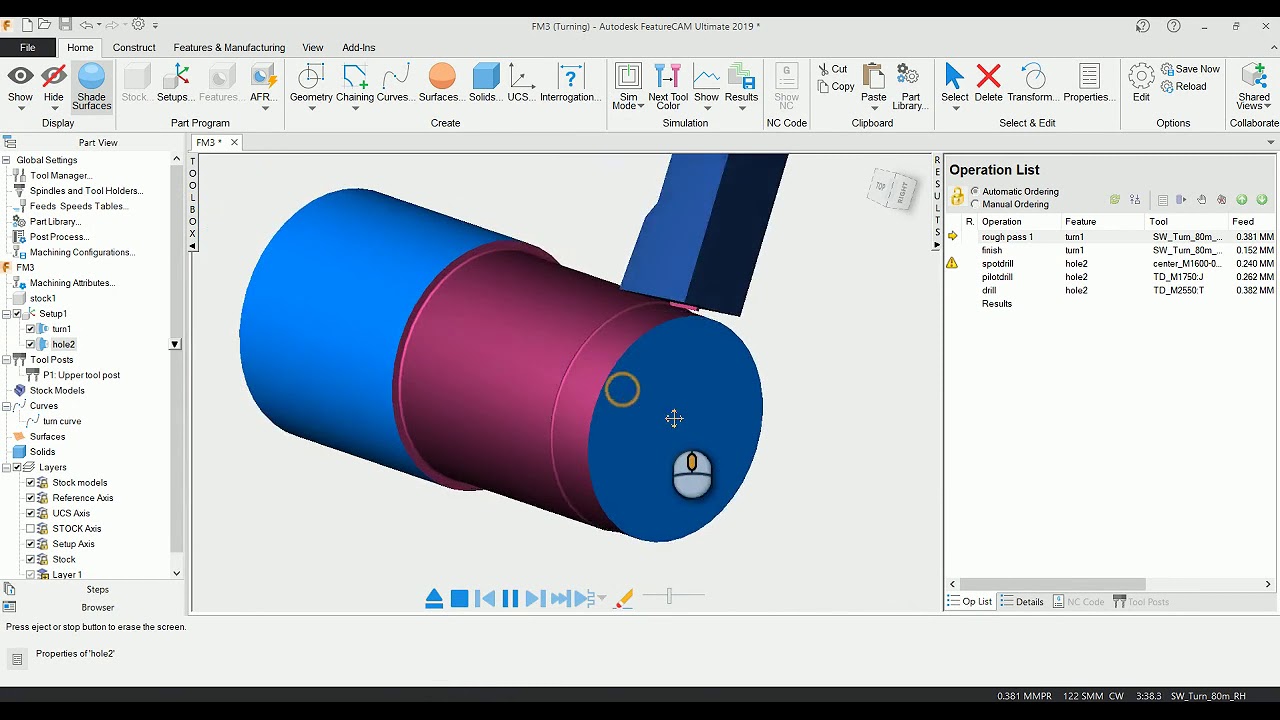
Task: Stop the simulation playback
Action: tap(459, 599)
